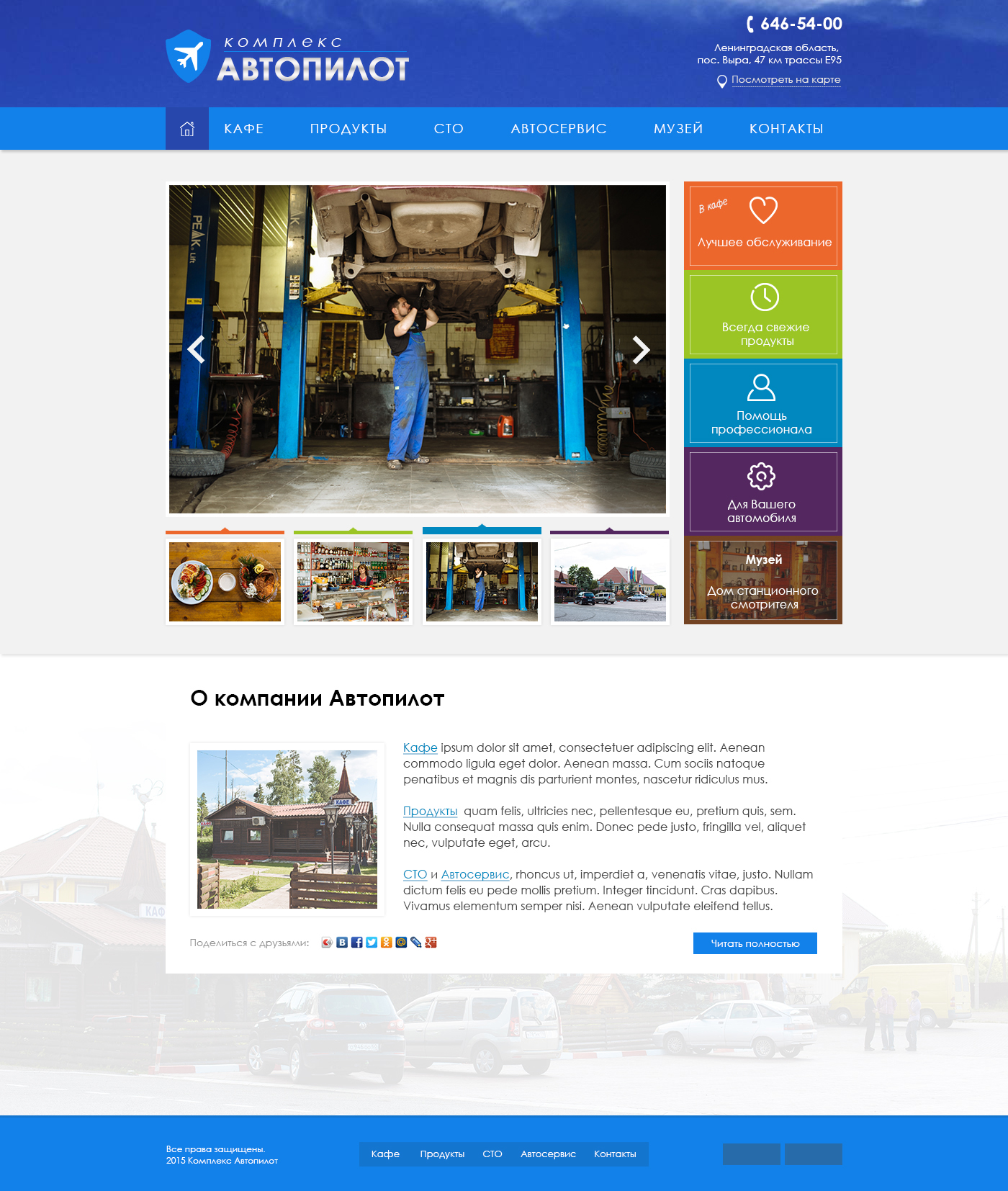Viewport: 1008px width, 1191px height.
Task: Open the КОНТАКТЫ menu item
Action: point(786,129)
